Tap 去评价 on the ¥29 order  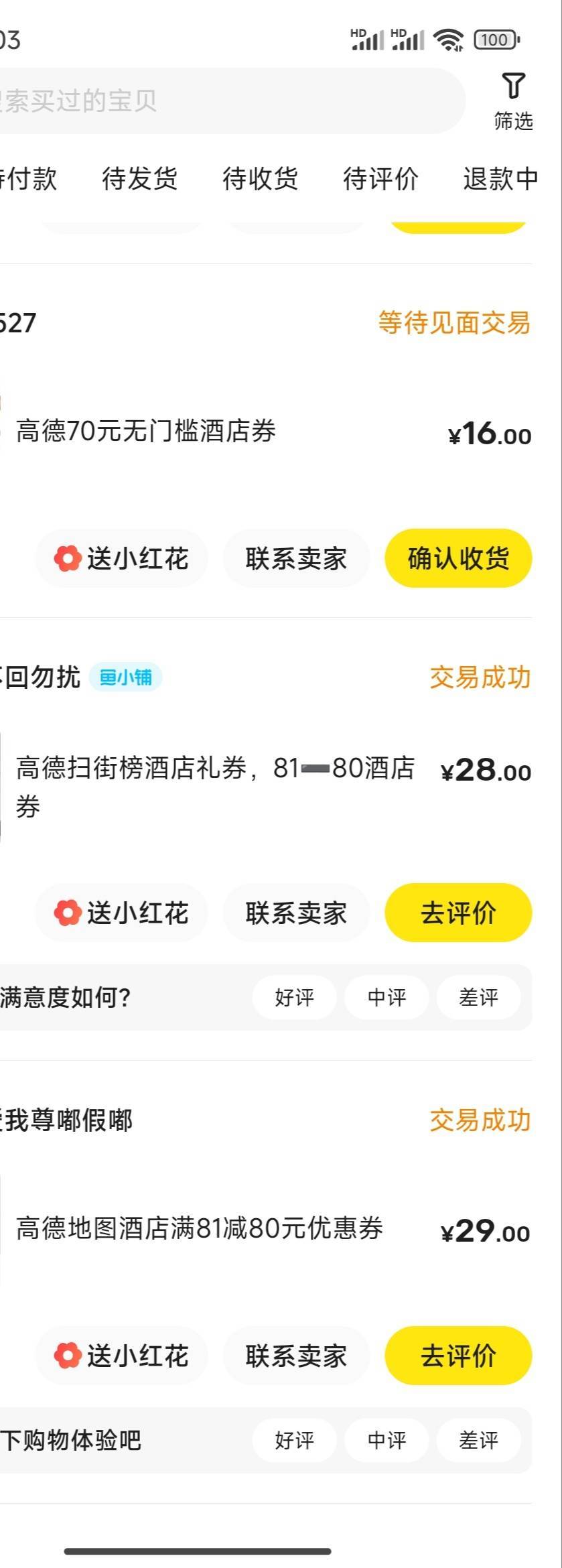(x=458, y=1356)
